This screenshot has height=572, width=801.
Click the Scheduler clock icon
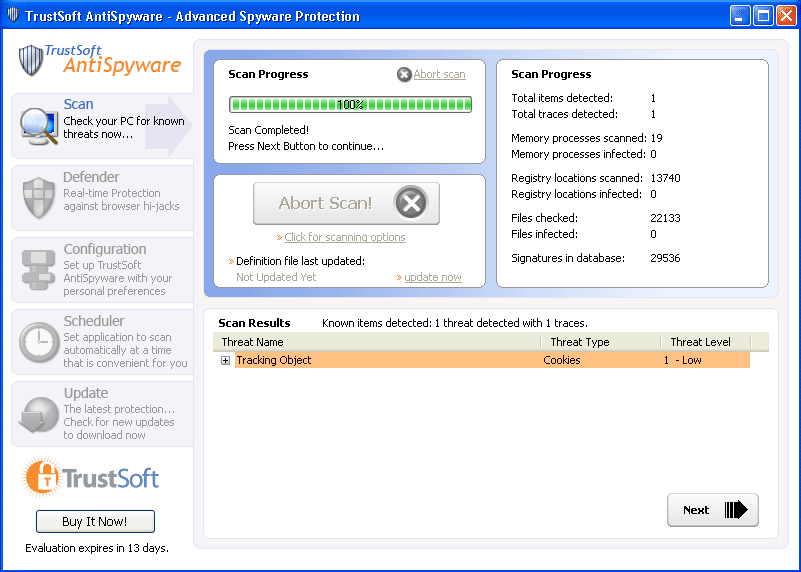tap(38, 342)
